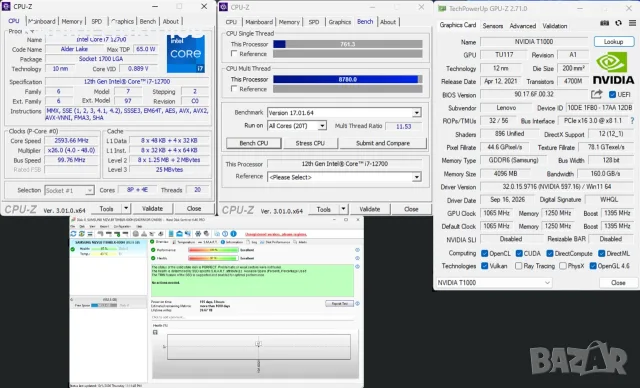Toggle the CUDA checkbox
The height and width of the screenshot is (388, 640).
(x=519, y=253)
